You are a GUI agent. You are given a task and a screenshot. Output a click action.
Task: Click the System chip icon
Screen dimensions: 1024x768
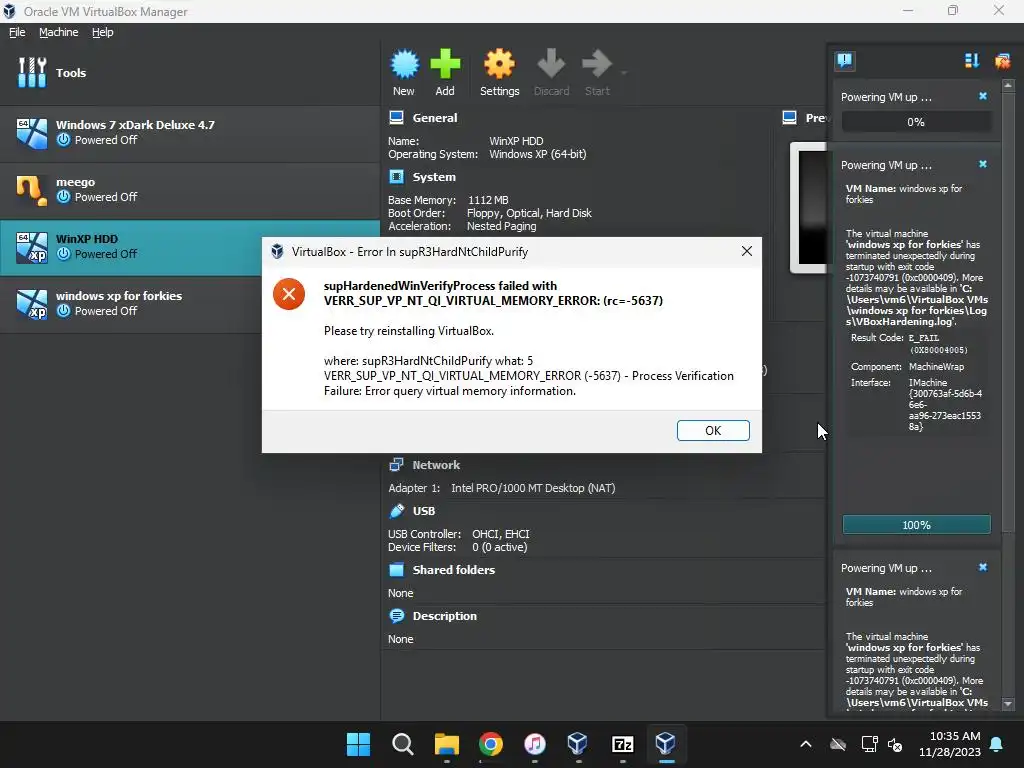point(396,177)
